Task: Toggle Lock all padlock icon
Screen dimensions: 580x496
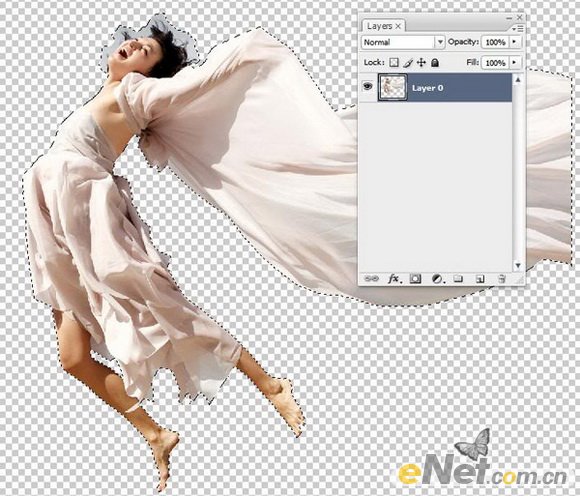Action: (435, 63)
